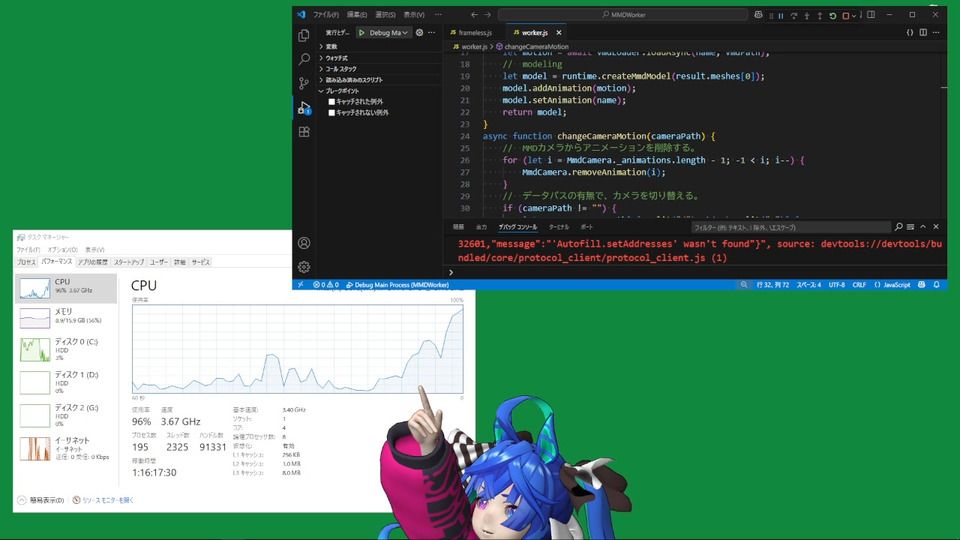Image resolution: width=960 pixels, height=540 pixels.
Task: Pause the debugger from the debug toolbar
Action: click(x=781, y=16)
